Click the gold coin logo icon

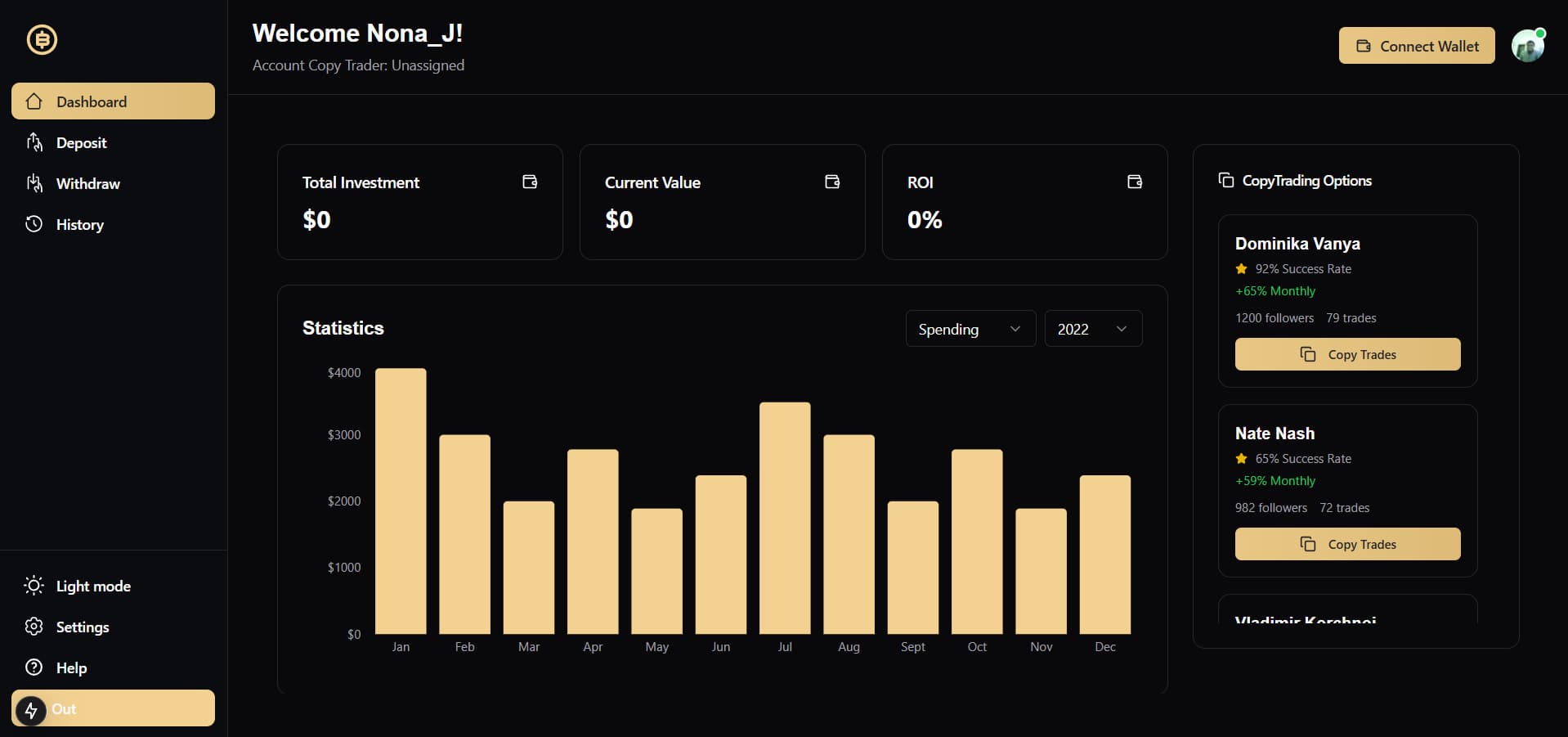(x=42, y=39)
